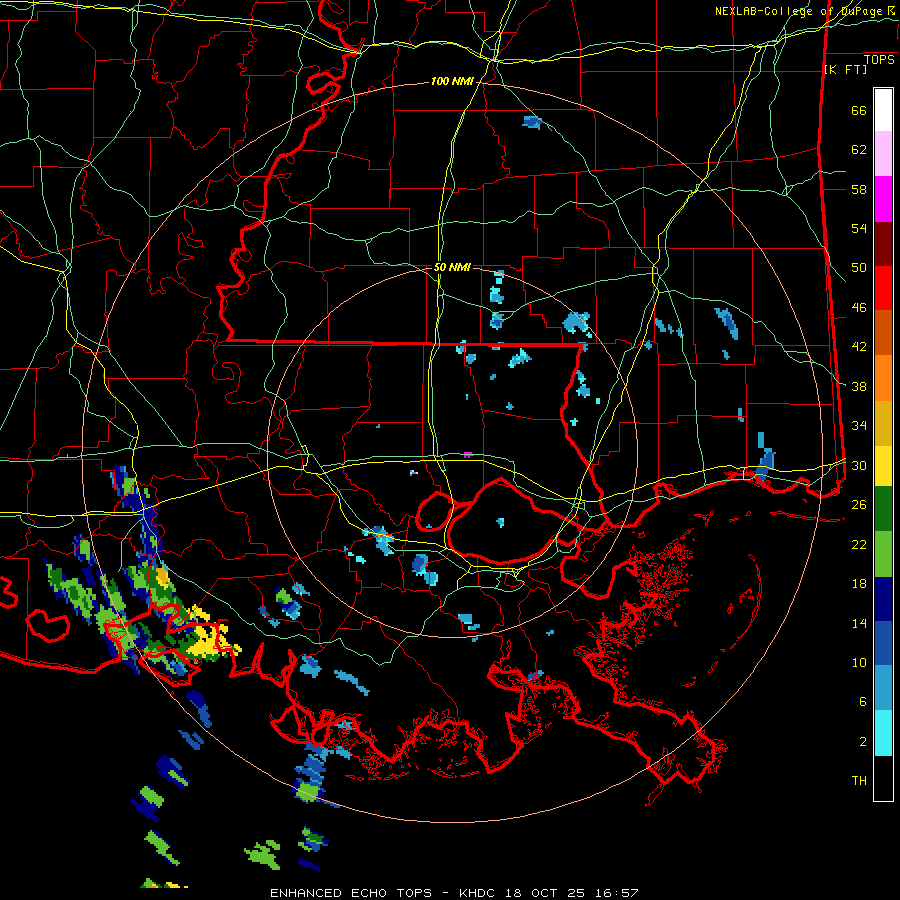Click the black TH swatch at legend bottom

click(x=883, y=778)
